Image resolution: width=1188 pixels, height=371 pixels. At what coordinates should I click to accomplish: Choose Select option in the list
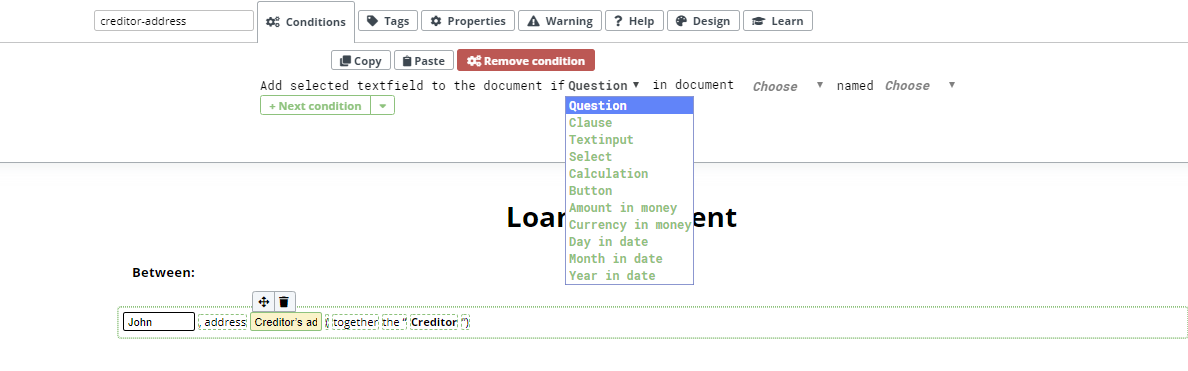coord(630,157)
